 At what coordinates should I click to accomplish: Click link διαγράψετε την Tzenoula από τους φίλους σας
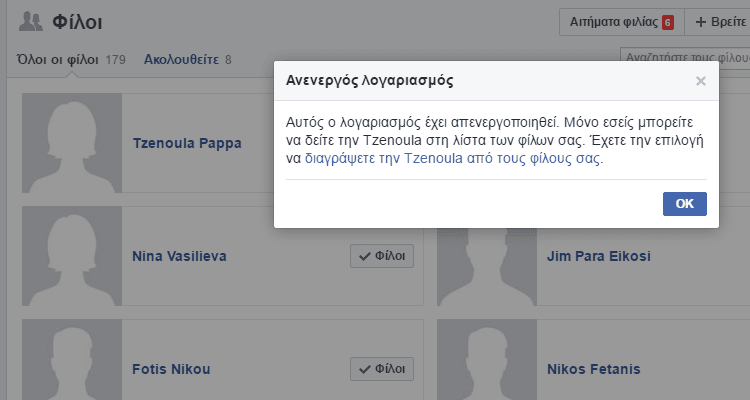453,158
